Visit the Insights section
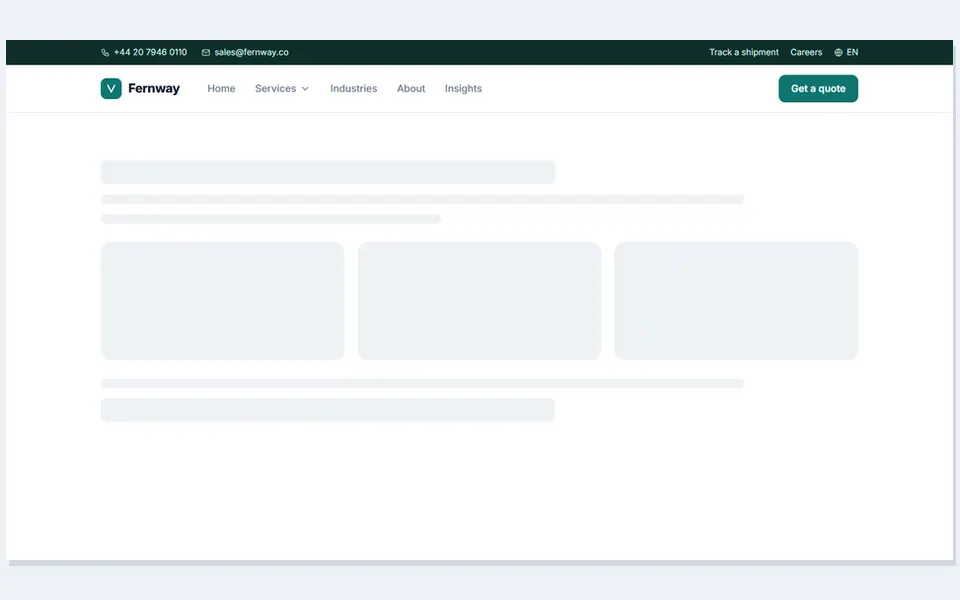 click(463, 88)
